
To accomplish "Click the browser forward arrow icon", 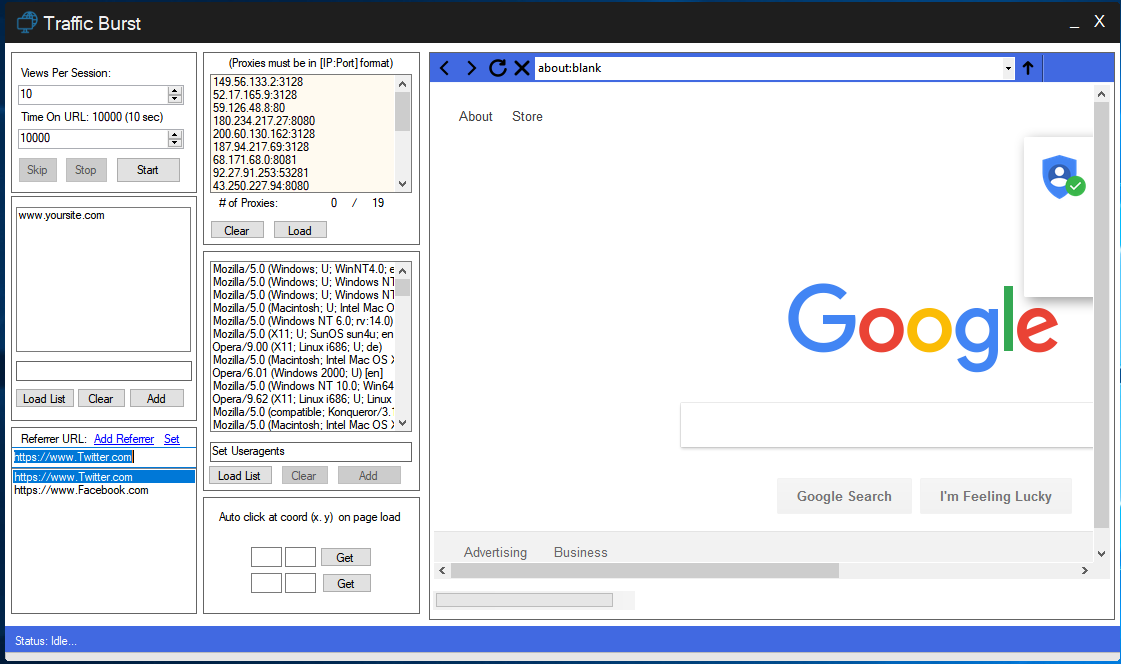I will [x=471, y=68].
